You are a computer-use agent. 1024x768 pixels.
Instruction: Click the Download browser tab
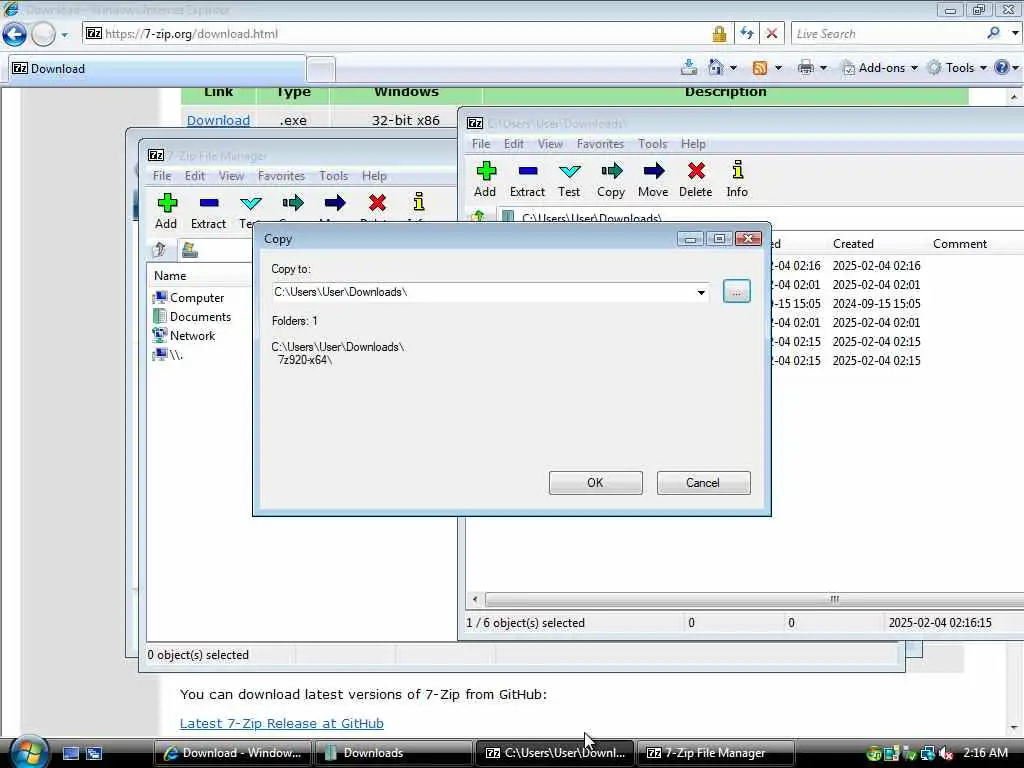coord(157,69)
